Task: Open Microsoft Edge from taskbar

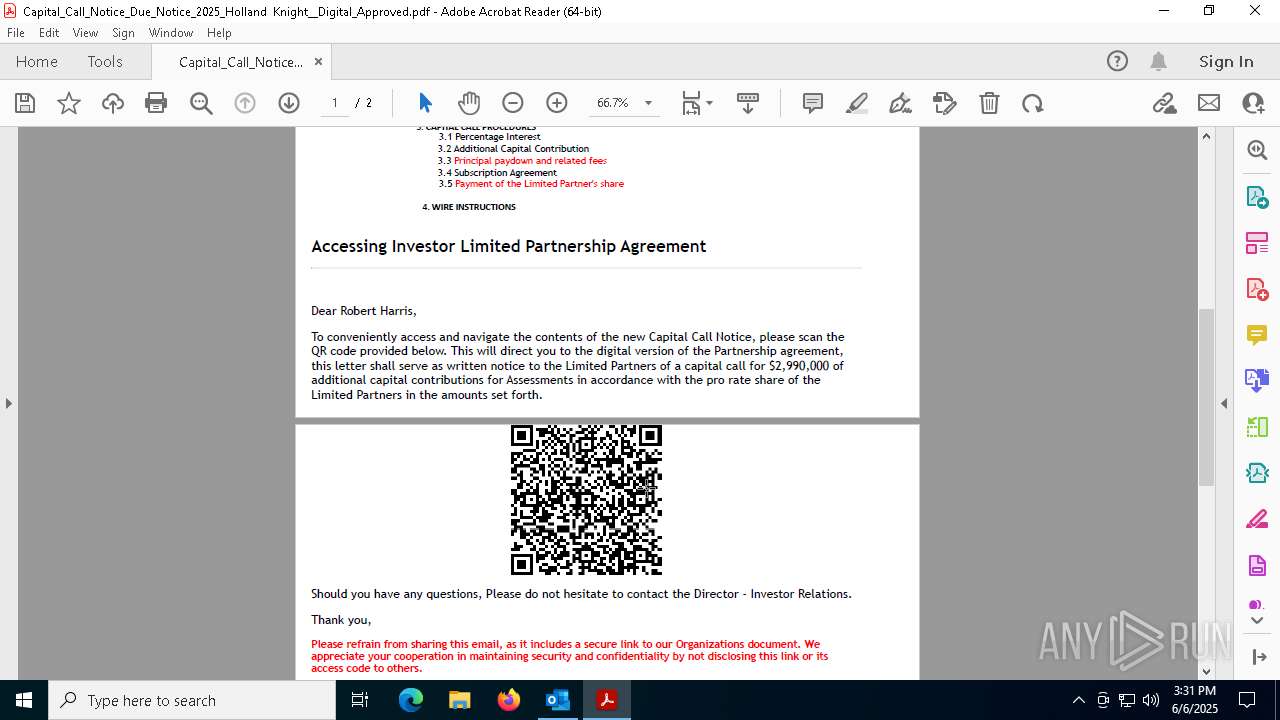Action: click(411, 700)
